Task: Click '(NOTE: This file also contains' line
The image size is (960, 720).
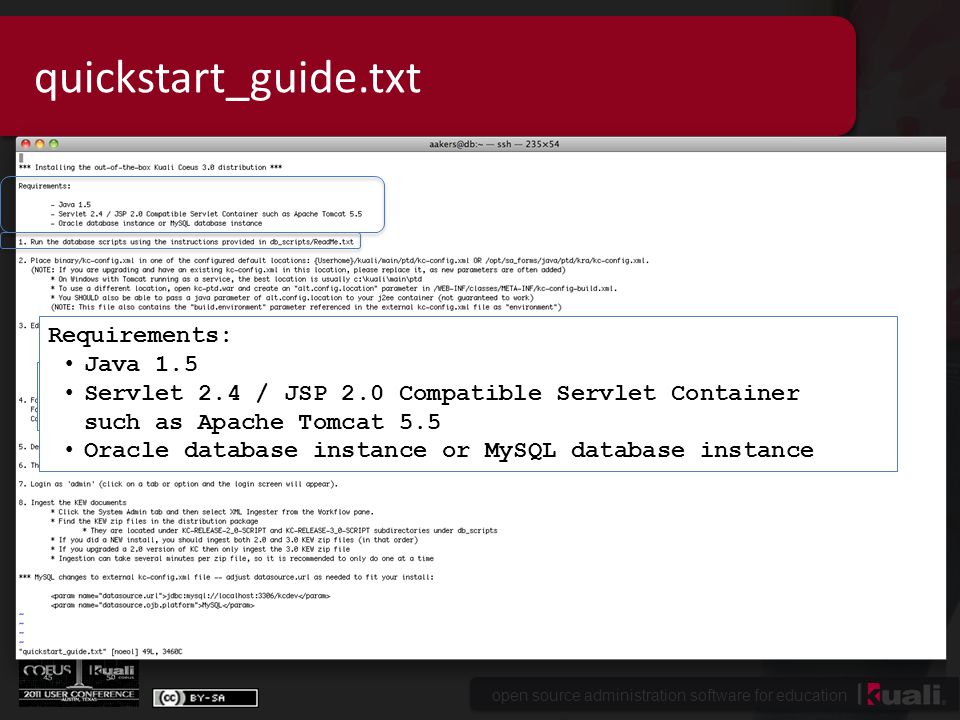Action: 306,307
